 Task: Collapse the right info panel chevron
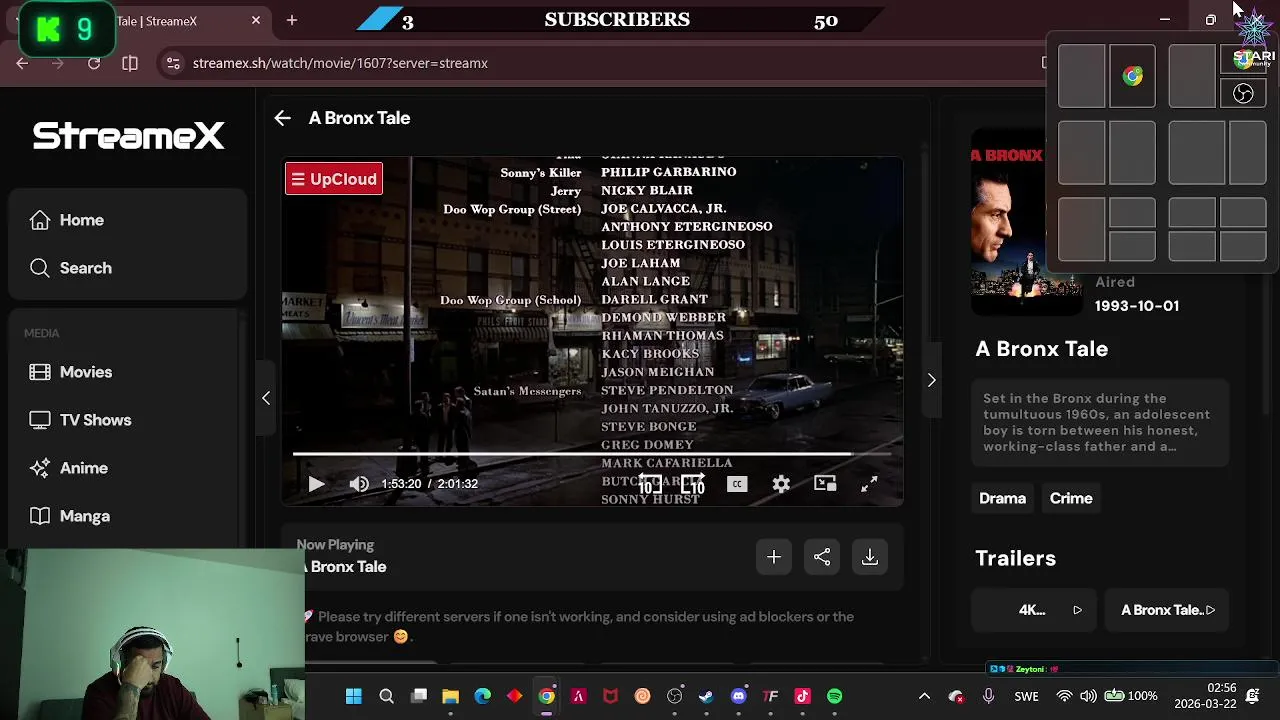(x=931, y=380)
